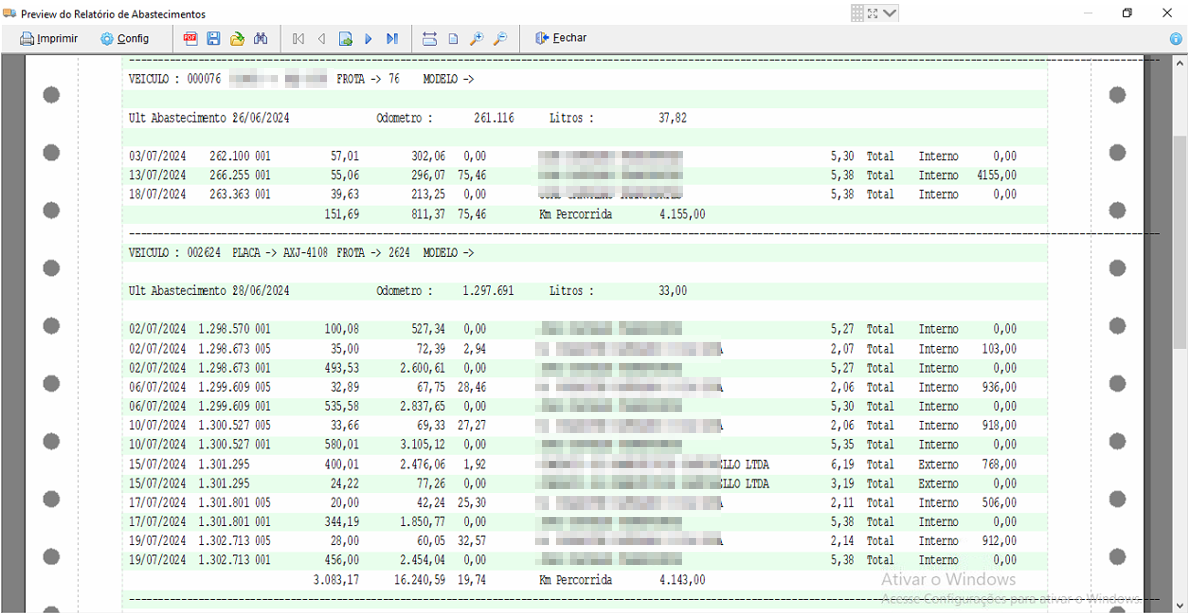The image size is (1188, 613).
Task: Click the blue info icon
Action: pyautogui.click(x=1177, y=39)
